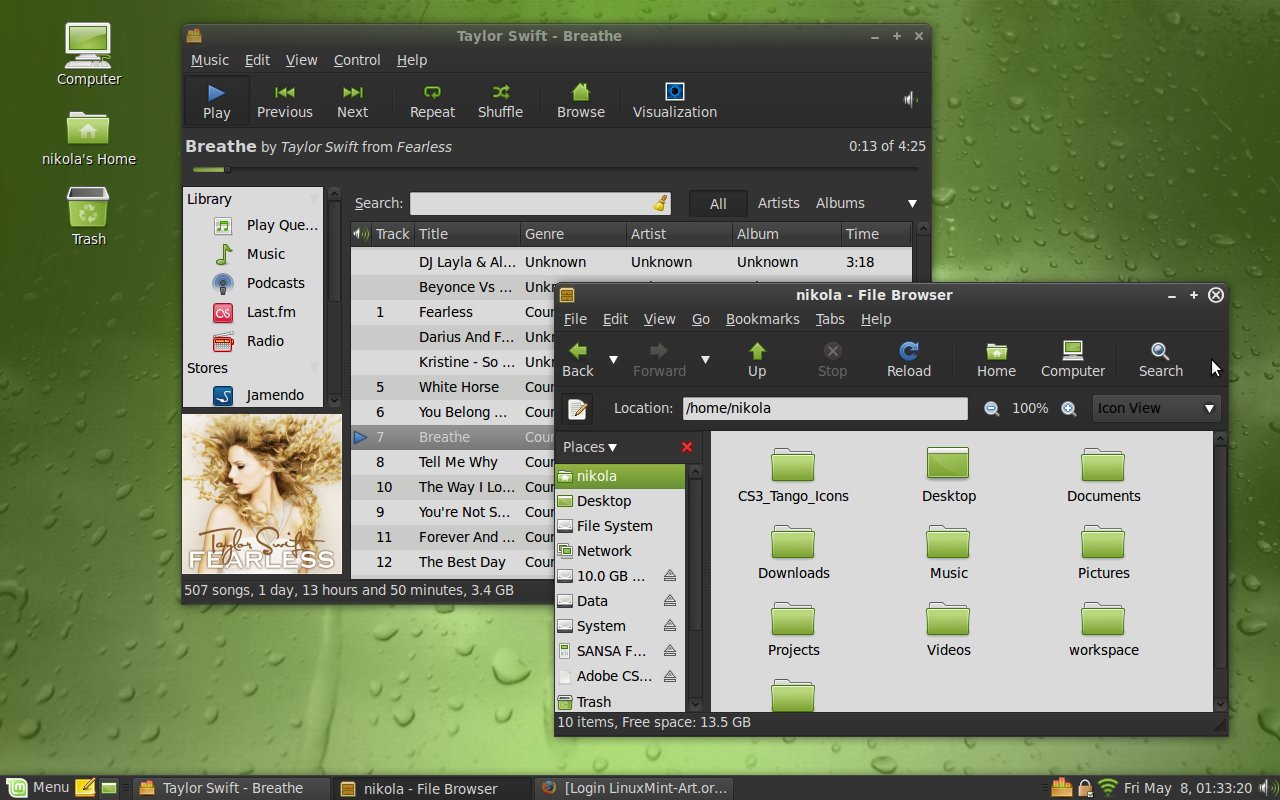Click the Location path field
The width and height of the screenshot is (1280, 800).
coord(825,408)
